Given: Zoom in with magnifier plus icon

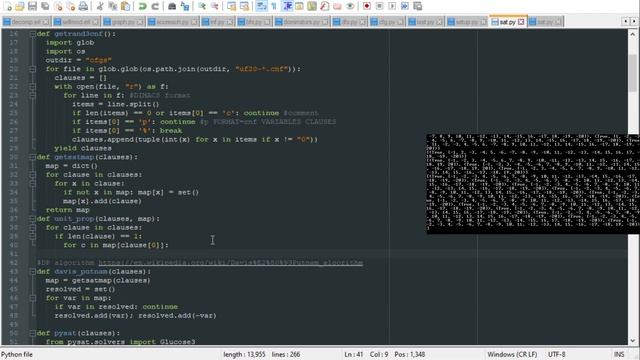Looking at the screenshot, I should (202, 6).
